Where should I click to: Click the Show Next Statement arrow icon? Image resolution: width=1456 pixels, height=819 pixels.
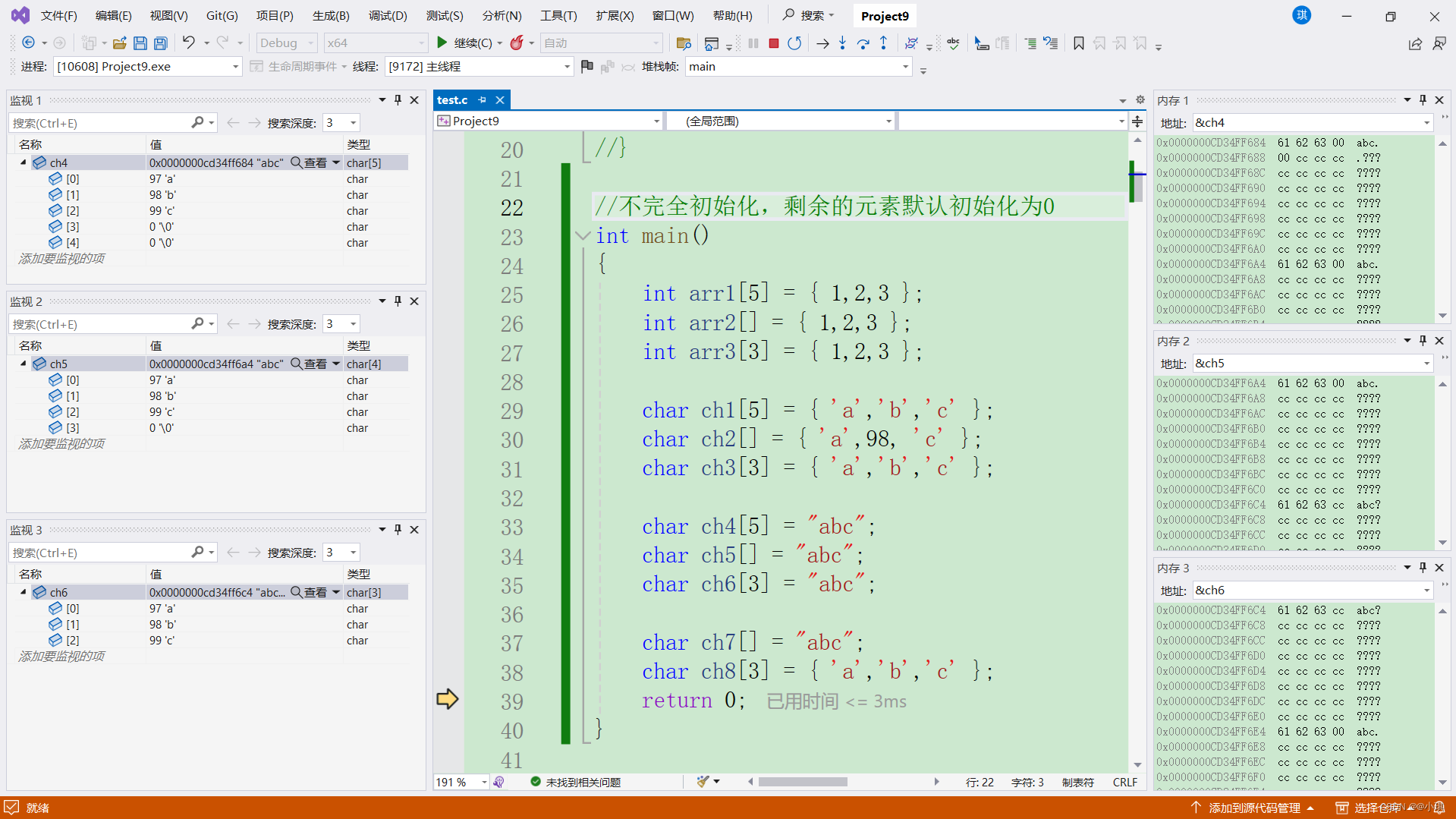tap(822, 43)
